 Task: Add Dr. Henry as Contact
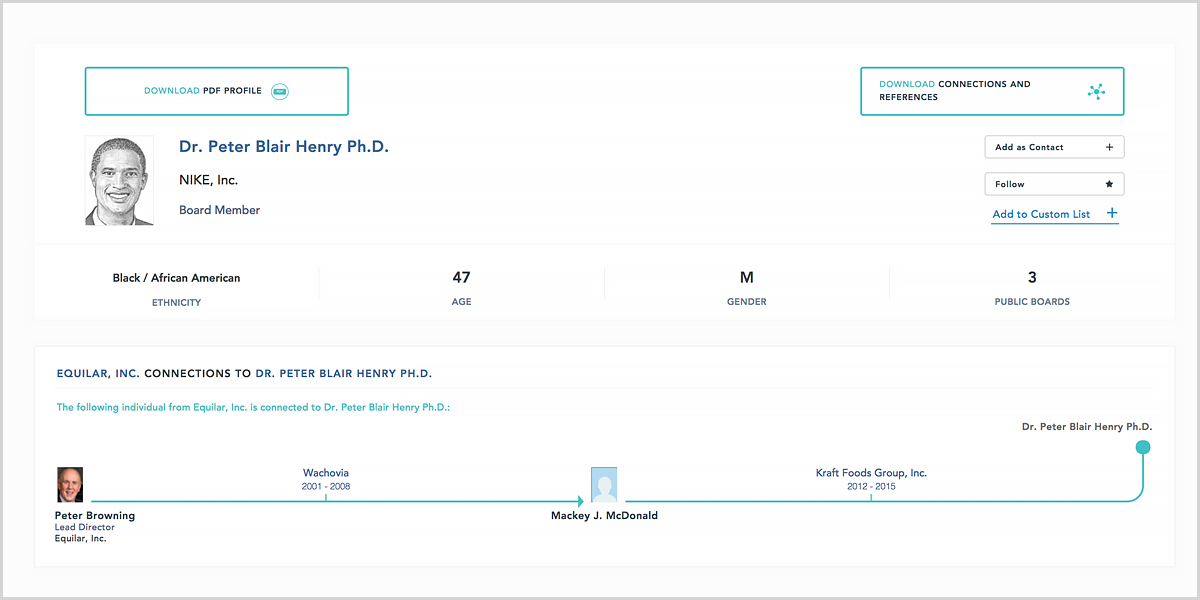click(1054, 147)
